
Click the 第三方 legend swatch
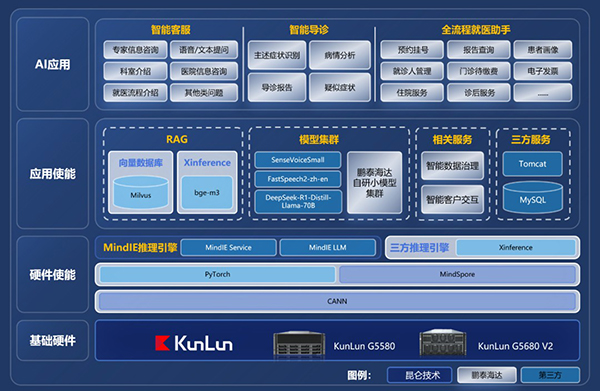coord(550,375)
